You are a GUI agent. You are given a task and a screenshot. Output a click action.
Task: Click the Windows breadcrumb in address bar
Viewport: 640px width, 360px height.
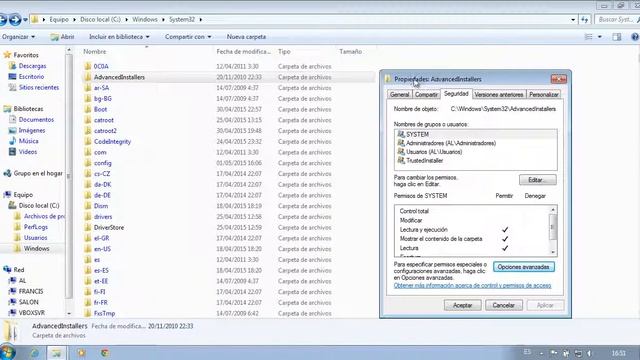[144, 20]
